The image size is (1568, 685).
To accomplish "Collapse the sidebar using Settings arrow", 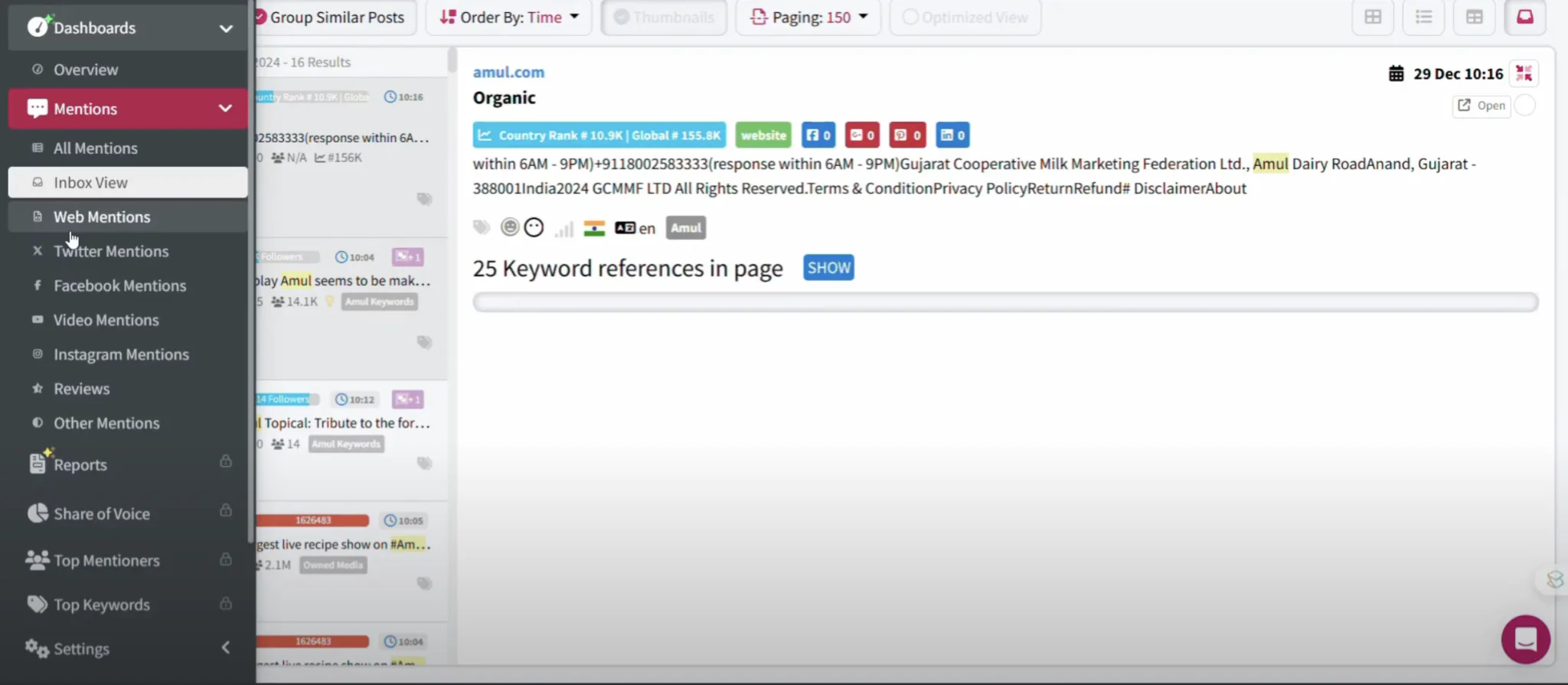I will [226, 648].
